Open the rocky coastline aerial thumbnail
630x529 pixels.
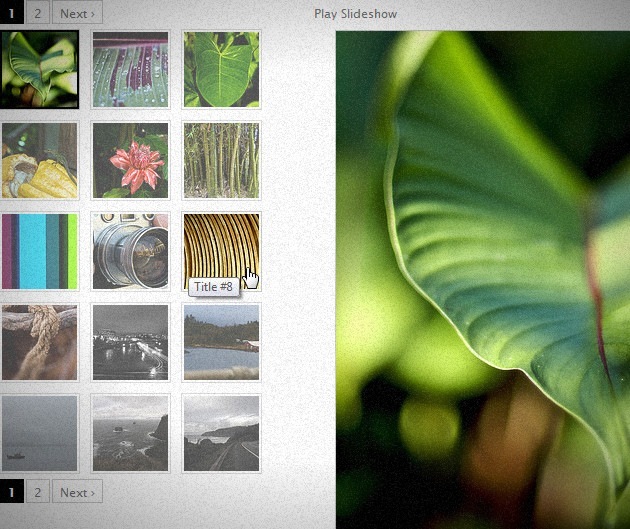point(130,433)
